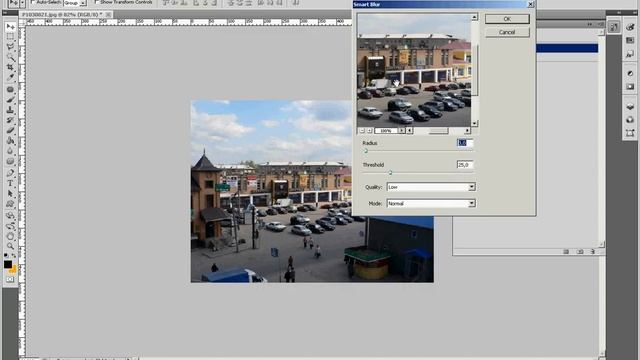Screen dimensions: 640x360
Task: Select the 3D Rotate tool
Action: (x=10, y=216)
